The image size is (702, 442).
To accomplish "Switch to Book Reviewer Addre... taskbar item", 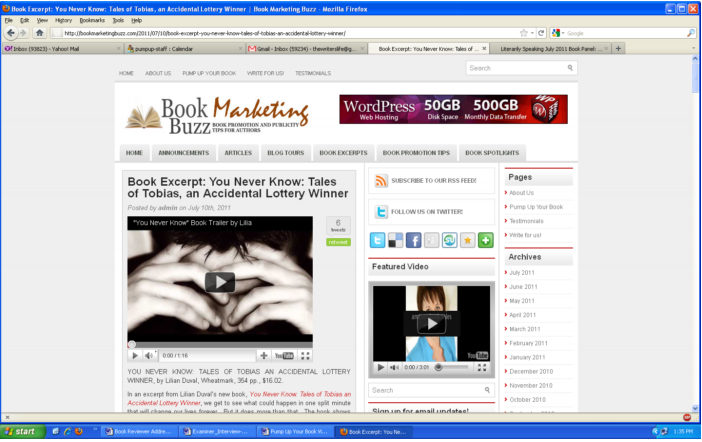I will tap(139, 432).
